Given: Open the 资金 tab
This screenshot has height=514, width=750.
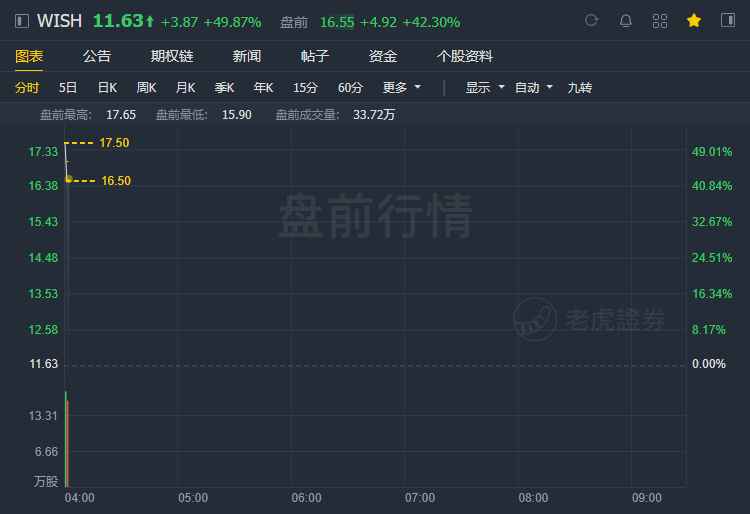Looking at the screenshot, I should pos(383,56).
